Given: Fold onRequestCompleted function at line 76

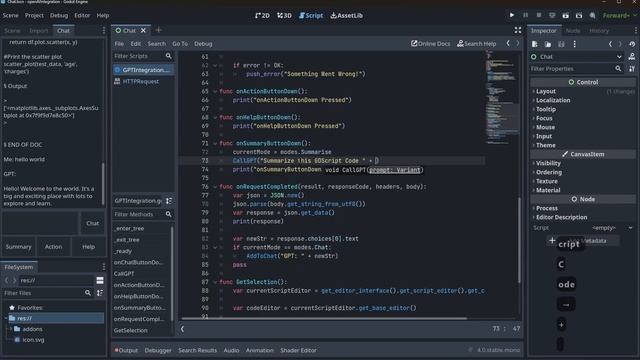Looking at the screenshot, I should point(215,187).
